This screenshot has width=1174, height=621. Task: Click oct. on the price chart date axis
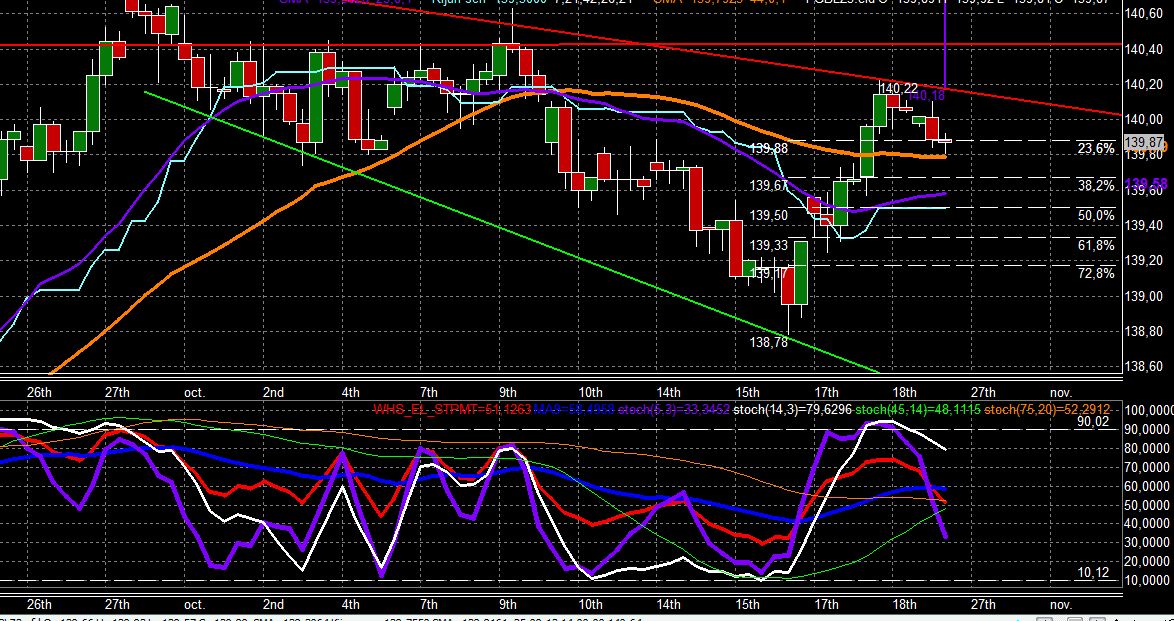(195, 392)
